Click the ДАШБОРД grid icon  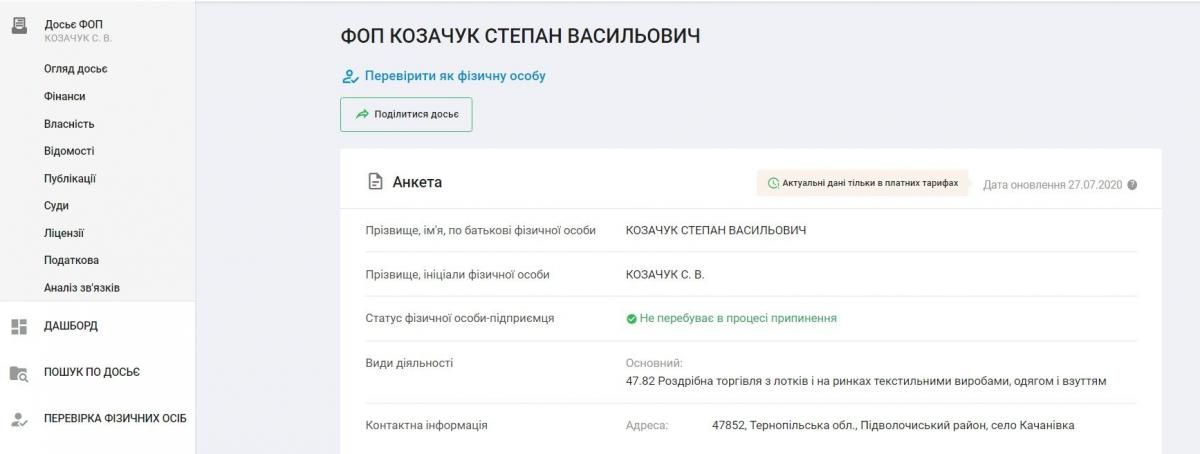click(x=18, y=326)
